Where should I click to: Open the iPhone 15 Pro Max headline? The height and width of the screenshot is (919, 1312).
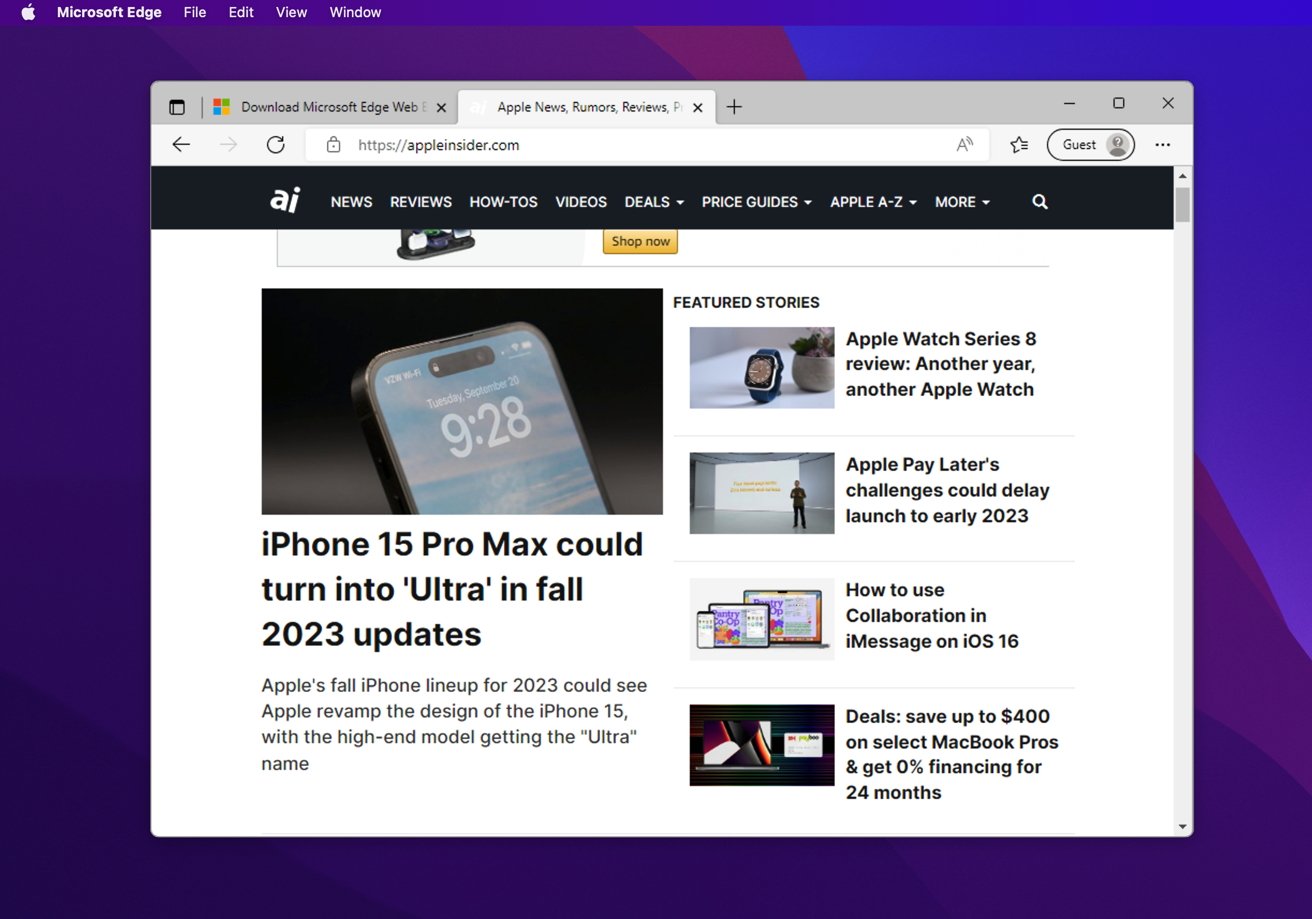[x=452, y=589]
